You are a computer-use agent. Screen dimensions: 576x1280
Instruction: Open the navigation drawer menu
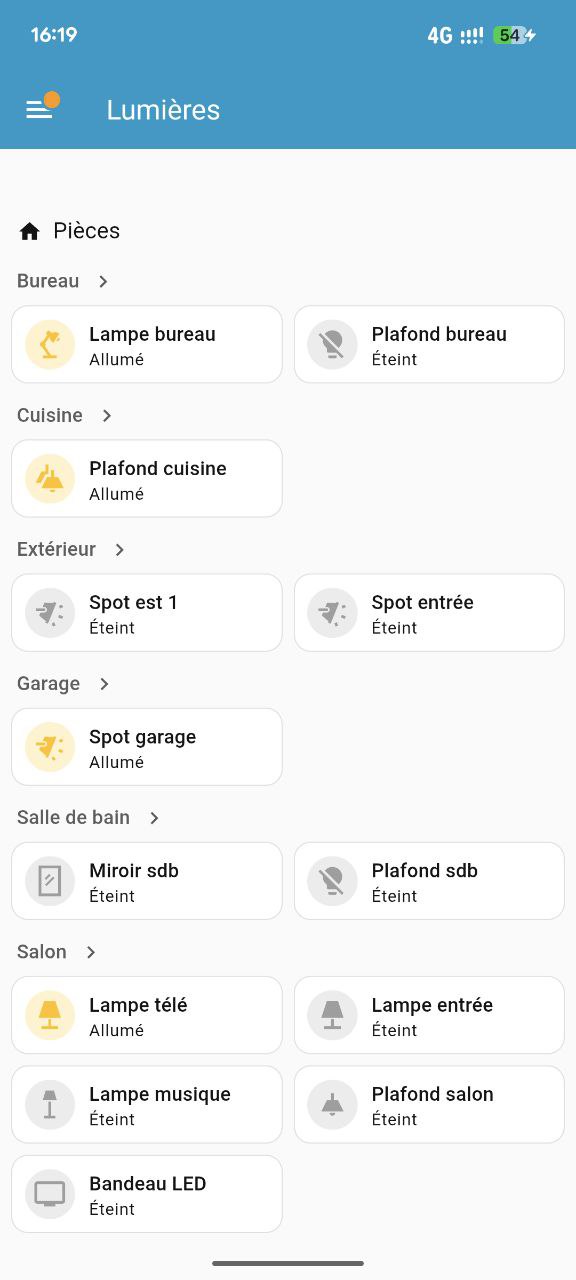click(41, 110)
